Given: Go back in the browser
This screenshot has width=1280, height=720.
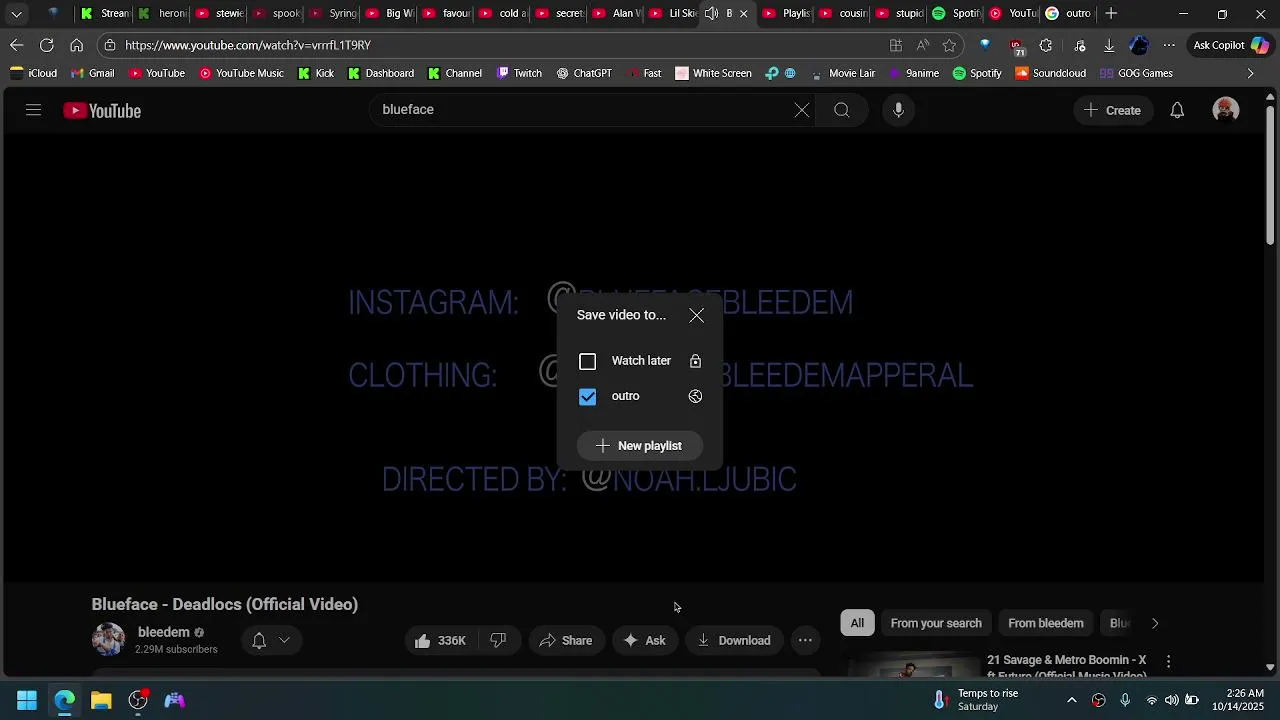Looking at the screenshot, I should pos(17,45).
